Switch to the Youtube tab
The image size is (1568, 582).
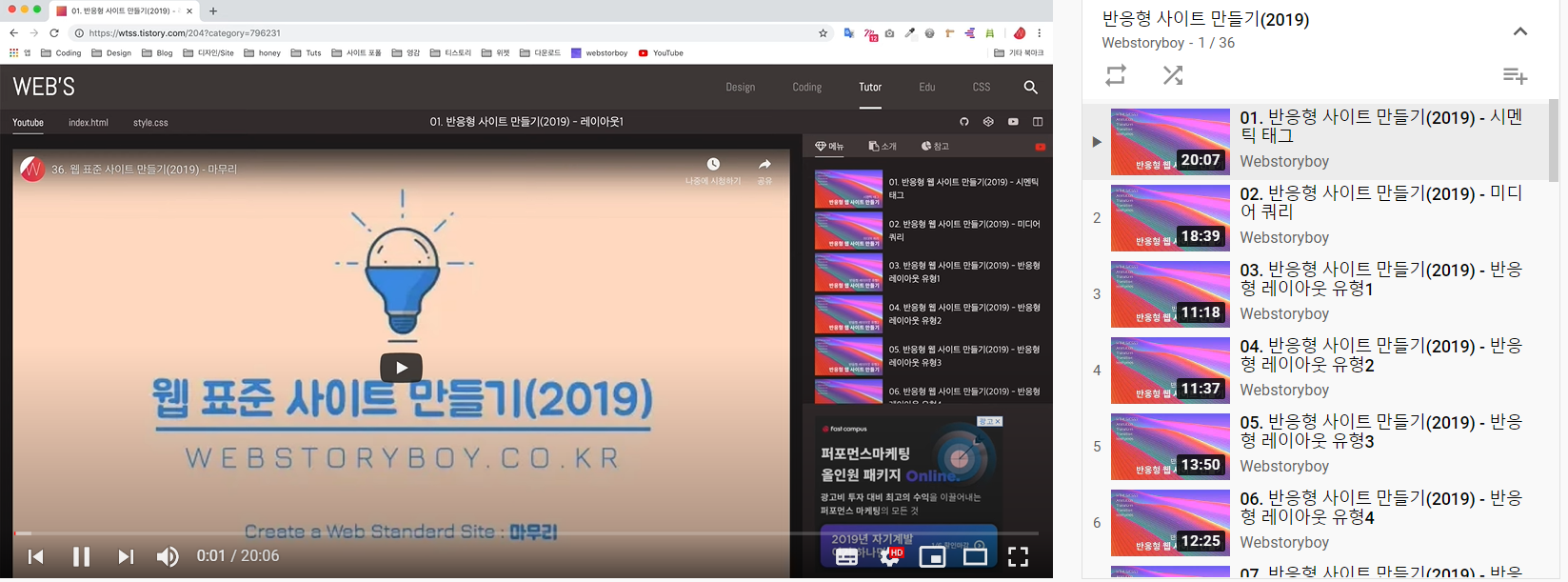(28, 123)
